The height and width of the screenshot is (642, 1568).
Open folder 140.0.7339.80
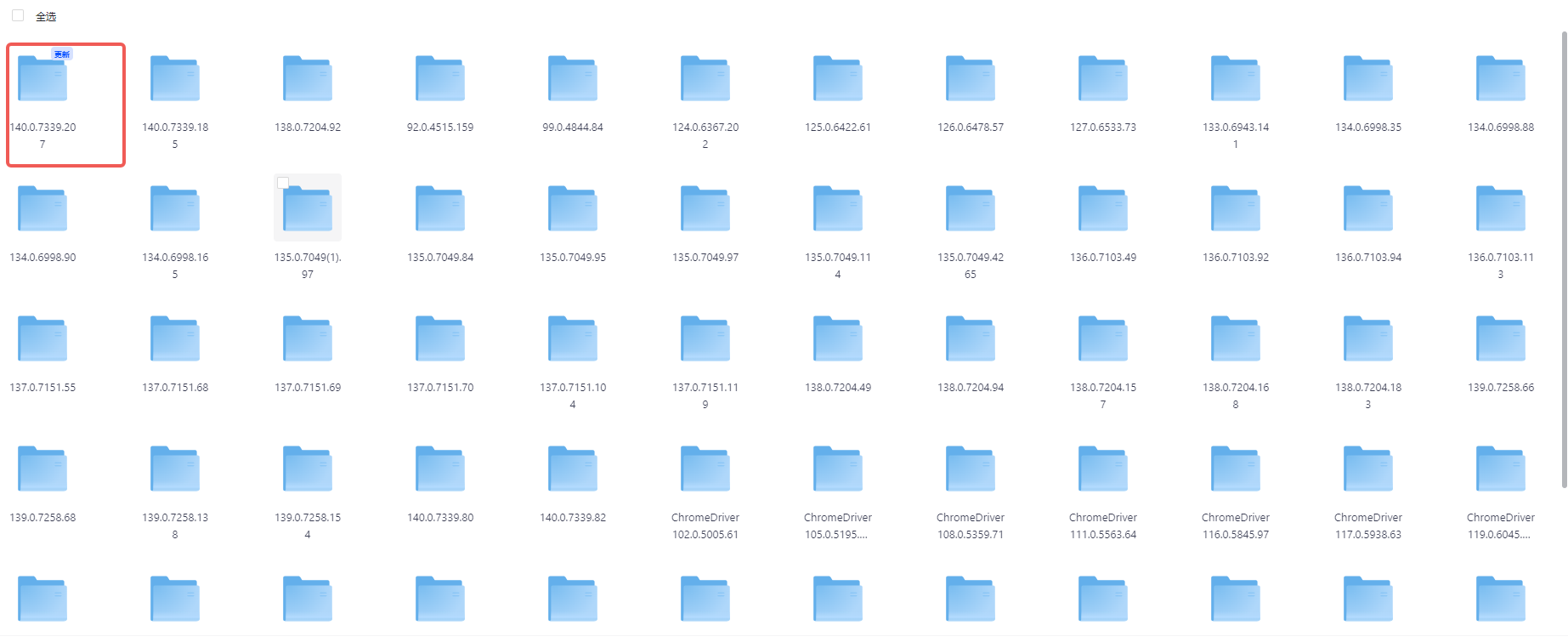pos(440,469)
